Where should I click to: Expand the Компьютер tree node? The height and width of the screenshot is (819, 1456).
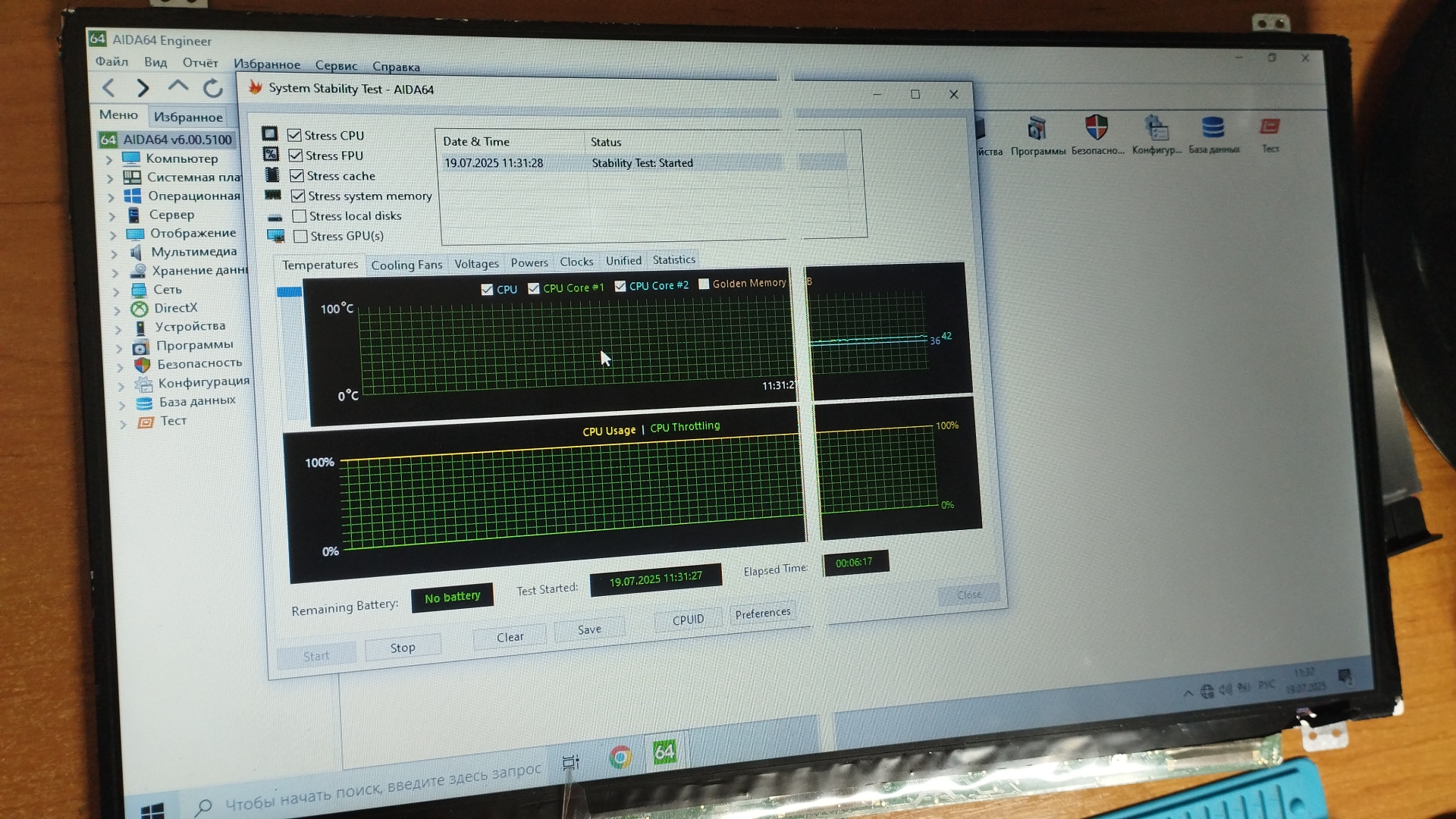(109, 160)
